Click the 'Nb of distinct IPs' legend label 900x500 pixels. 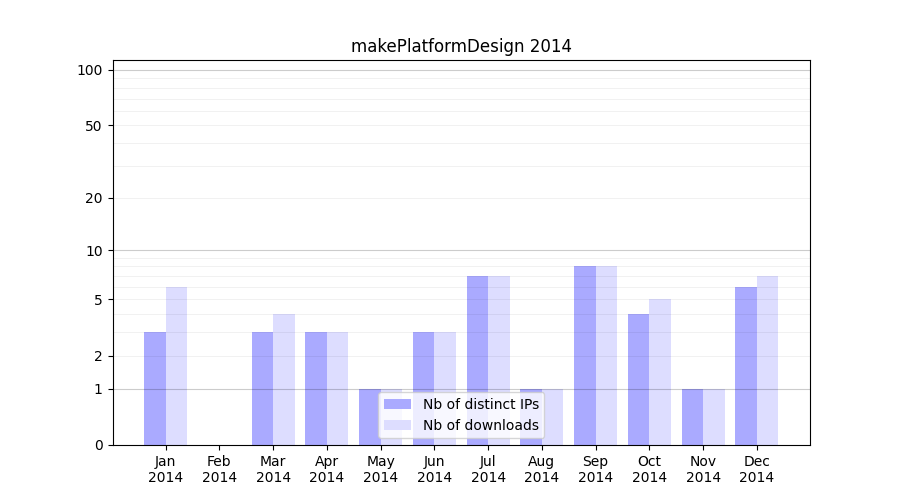[x=480, y=404]
